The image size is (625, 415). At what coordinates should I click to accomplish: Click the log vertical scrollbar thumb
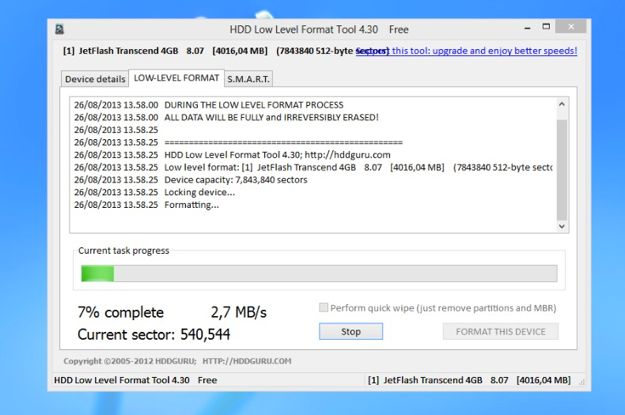(562, 170)
